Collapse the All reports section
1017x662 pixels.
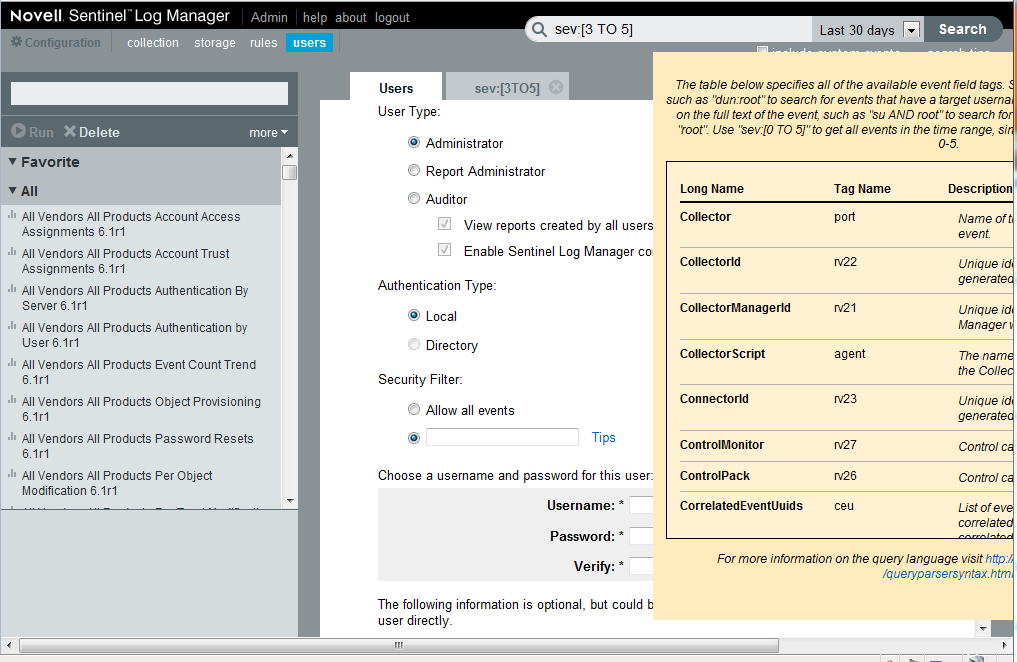click(x=12, y=191)
